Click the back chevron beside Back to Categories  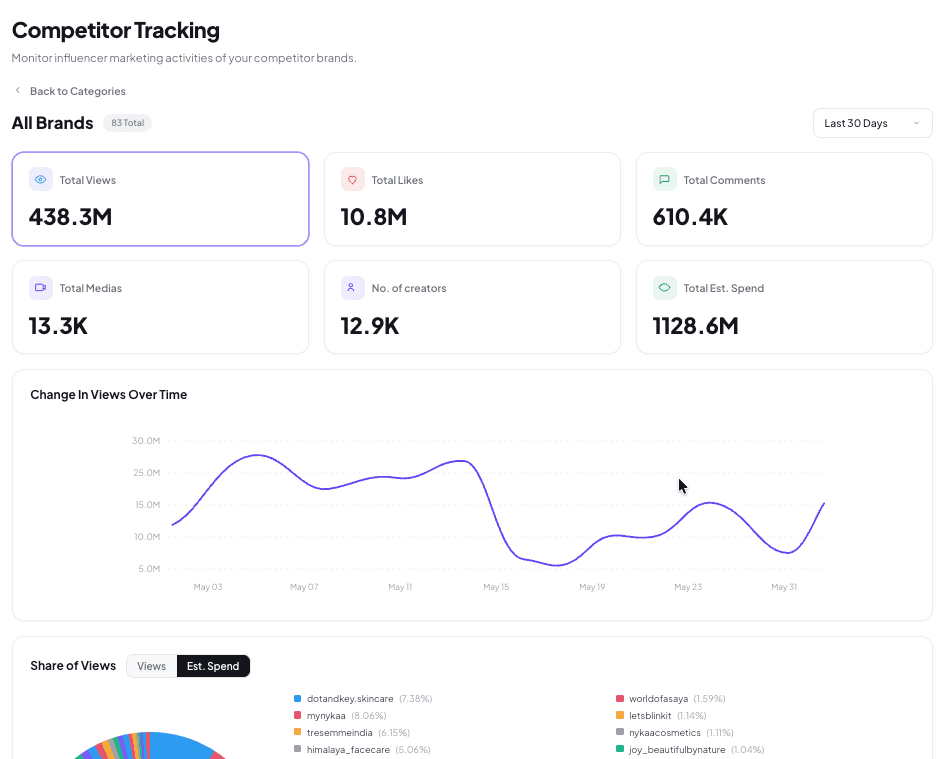coord(17,91)
